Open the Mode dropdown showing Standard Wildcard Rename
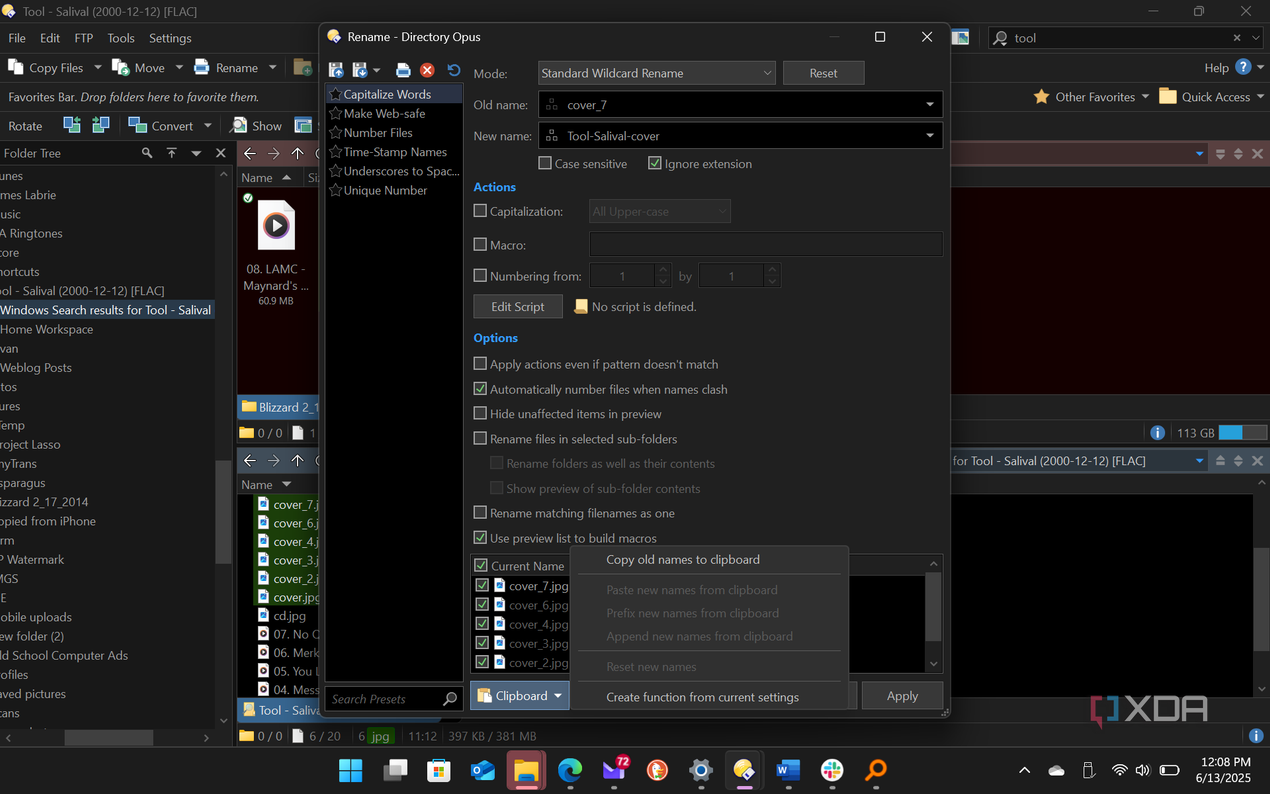Screen dimensions: 1270x794 [656, 73]
